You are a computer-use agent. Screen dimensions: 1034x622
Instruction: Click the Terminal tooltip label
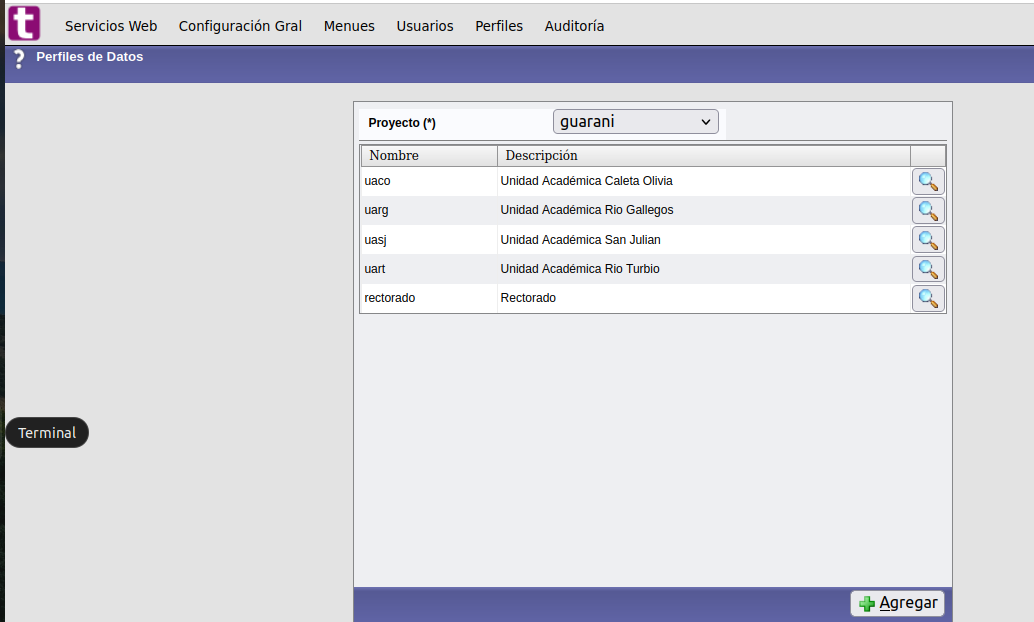[x=47, y=433]
